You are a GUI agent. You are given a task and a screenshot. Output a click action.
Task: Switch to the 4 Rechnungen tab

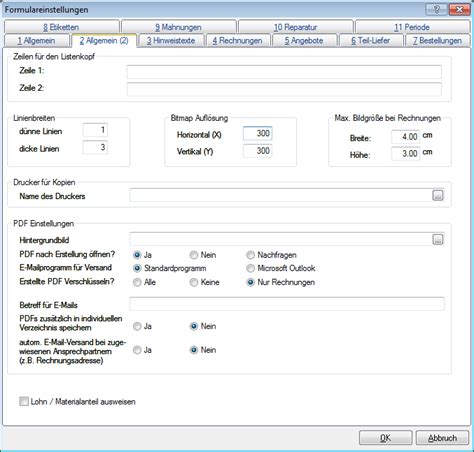pyautogui.click(x=237, y=41)
